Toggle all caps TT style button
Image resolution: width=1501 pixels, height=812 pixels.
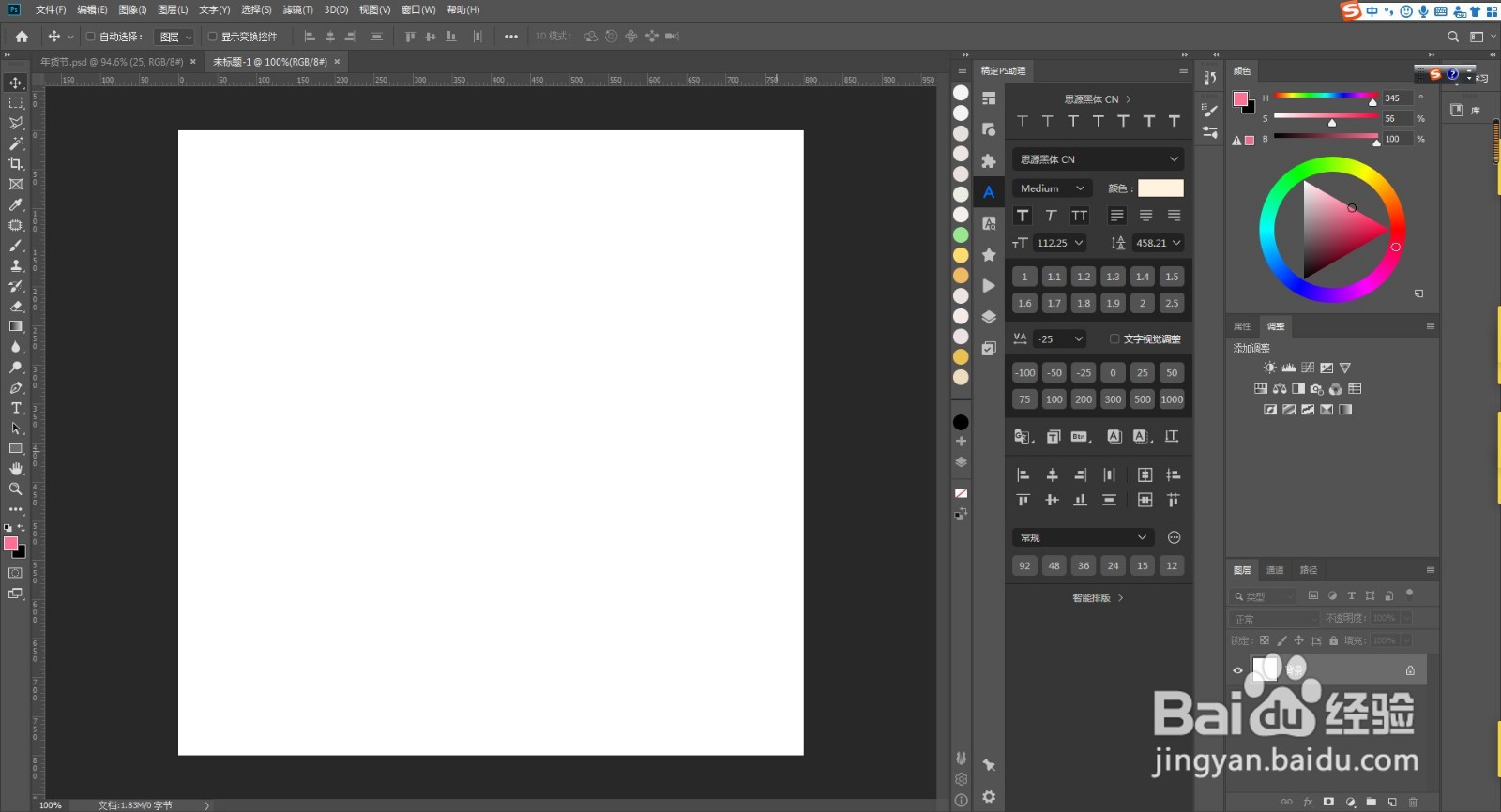1080,216
